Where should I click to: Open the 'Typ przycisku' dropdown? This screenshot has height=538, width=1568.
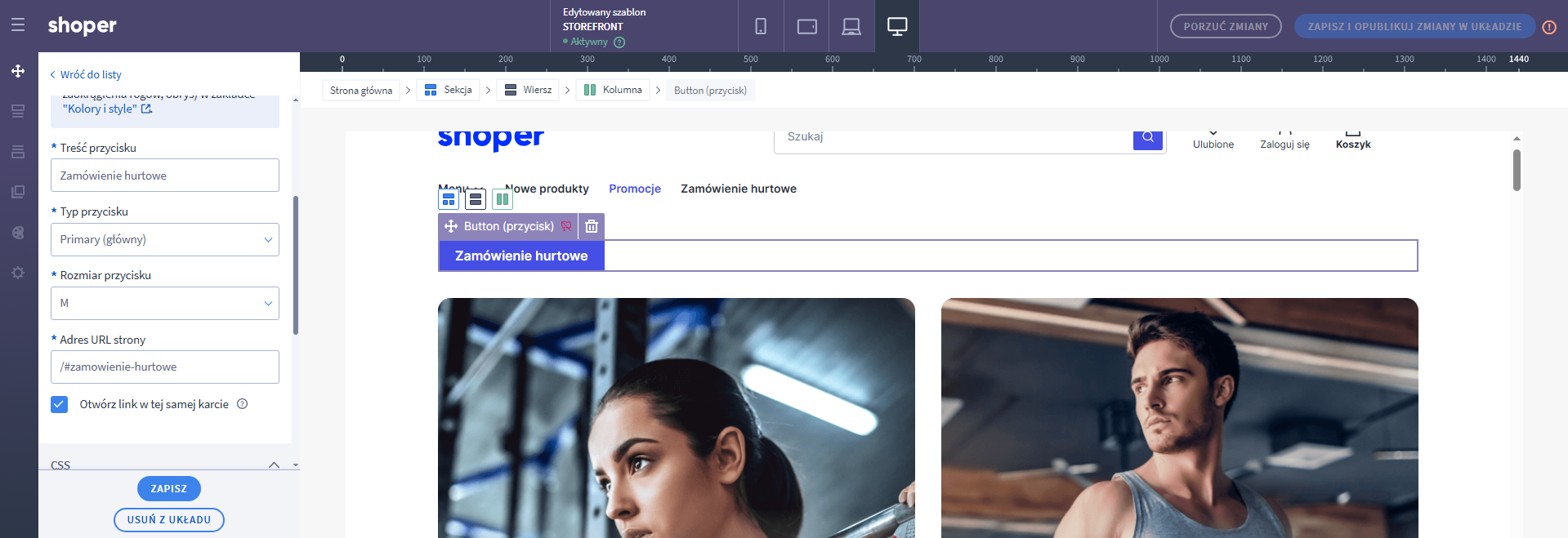point(165,239)
